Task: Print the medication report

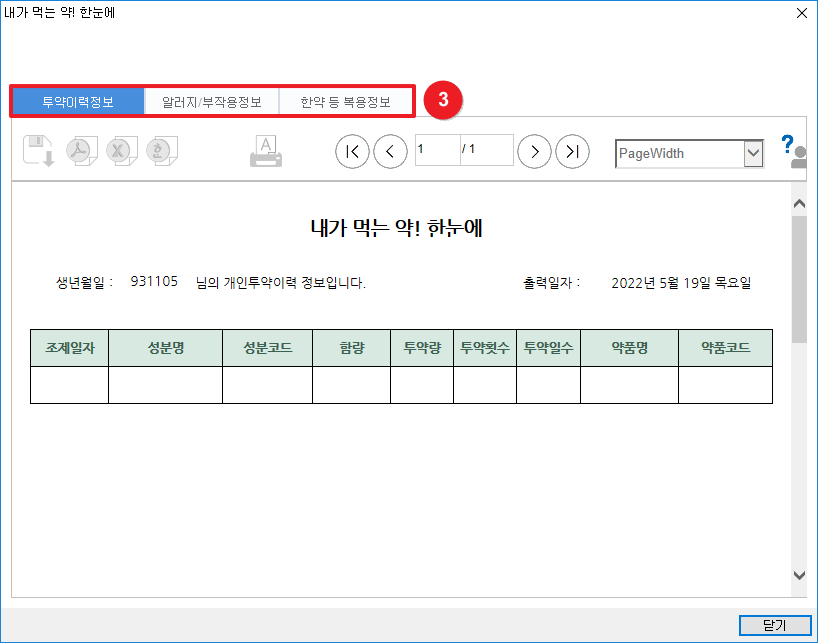Action: (266, 152)
